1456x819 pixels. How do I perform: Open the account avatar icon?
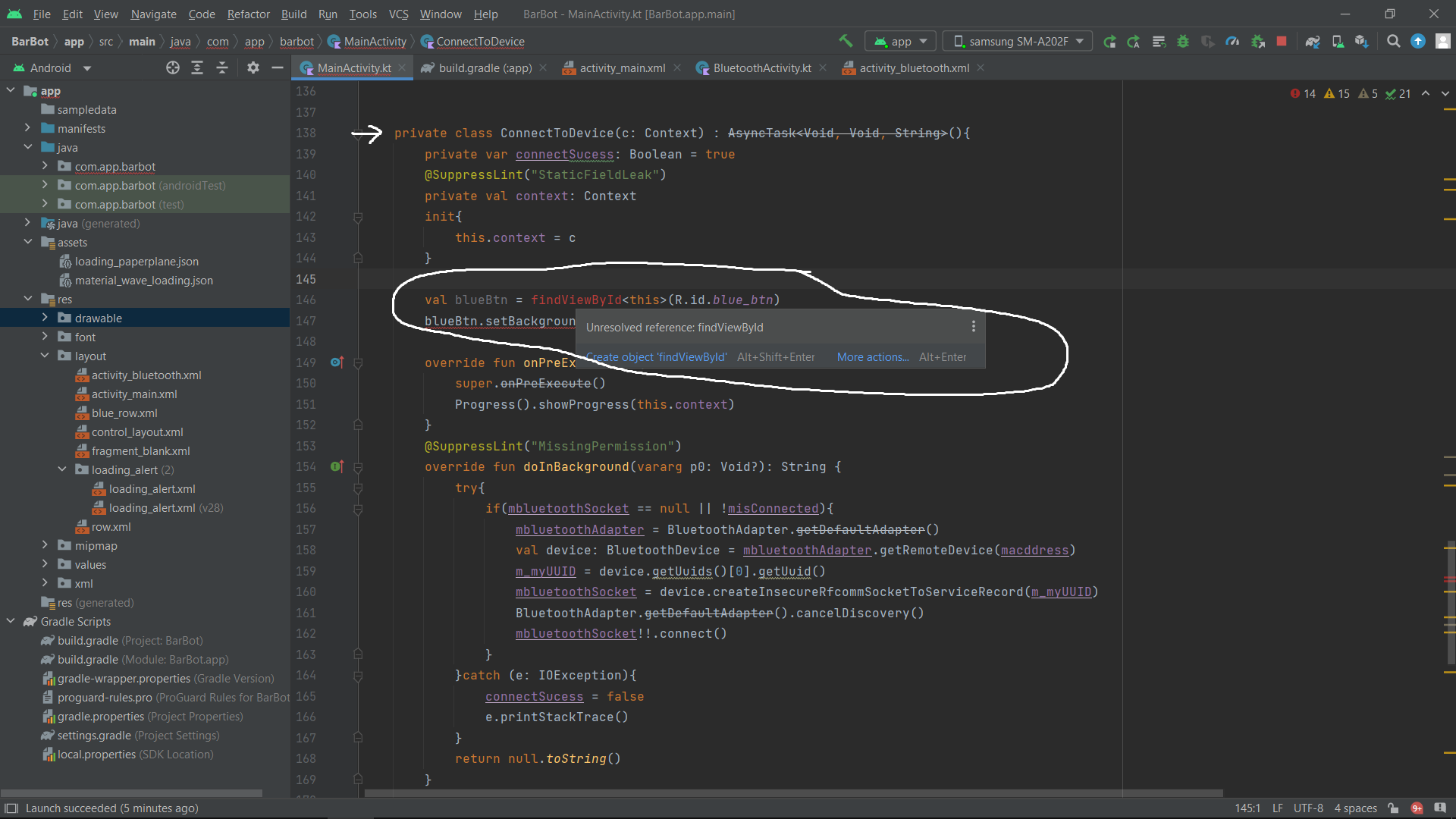[1443, 42]
